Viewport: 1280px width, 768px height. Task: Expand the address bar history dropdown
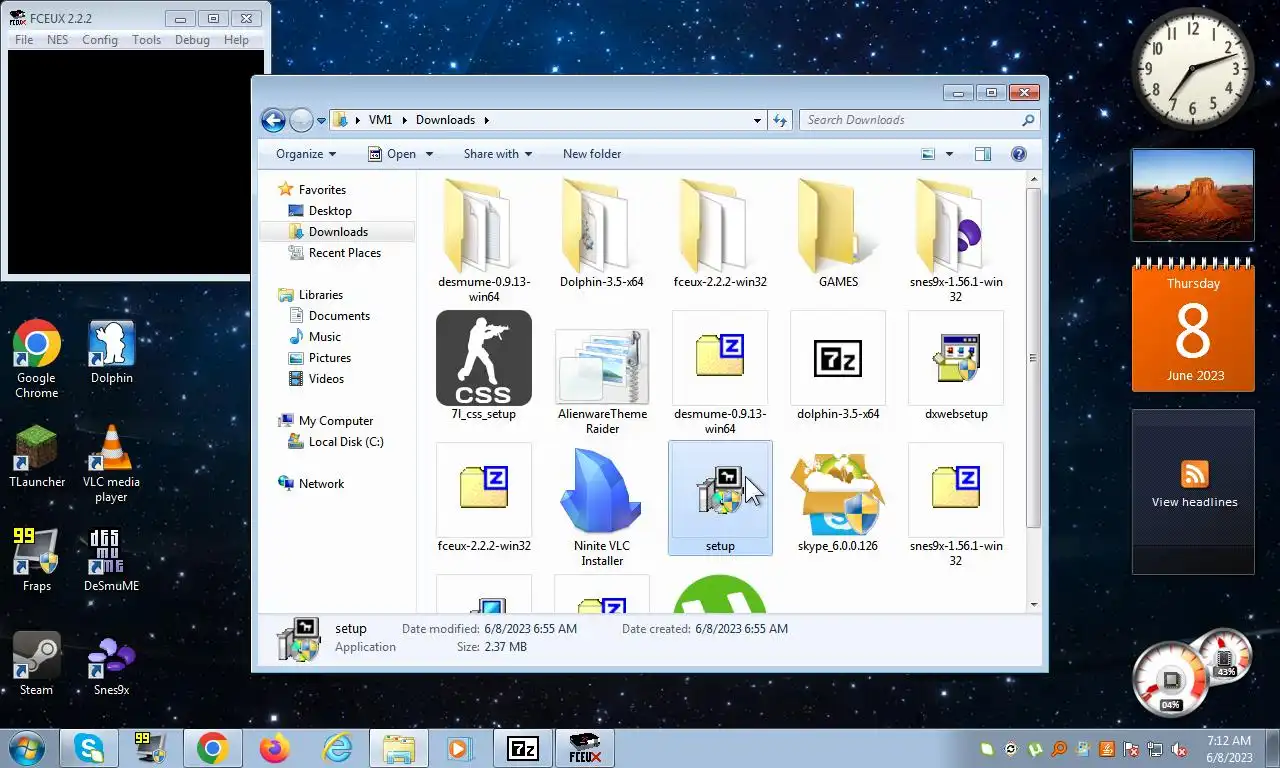757,120
